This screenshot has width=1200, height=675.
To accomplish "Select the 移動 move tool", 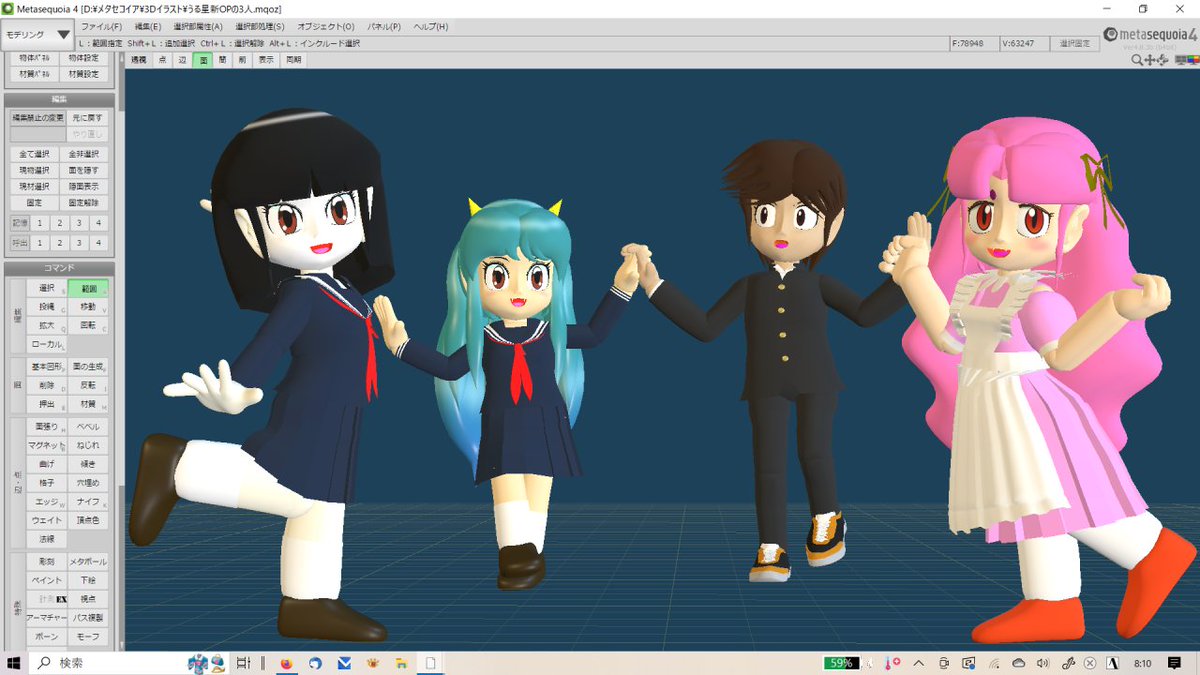I will click(x=88, y=306).
